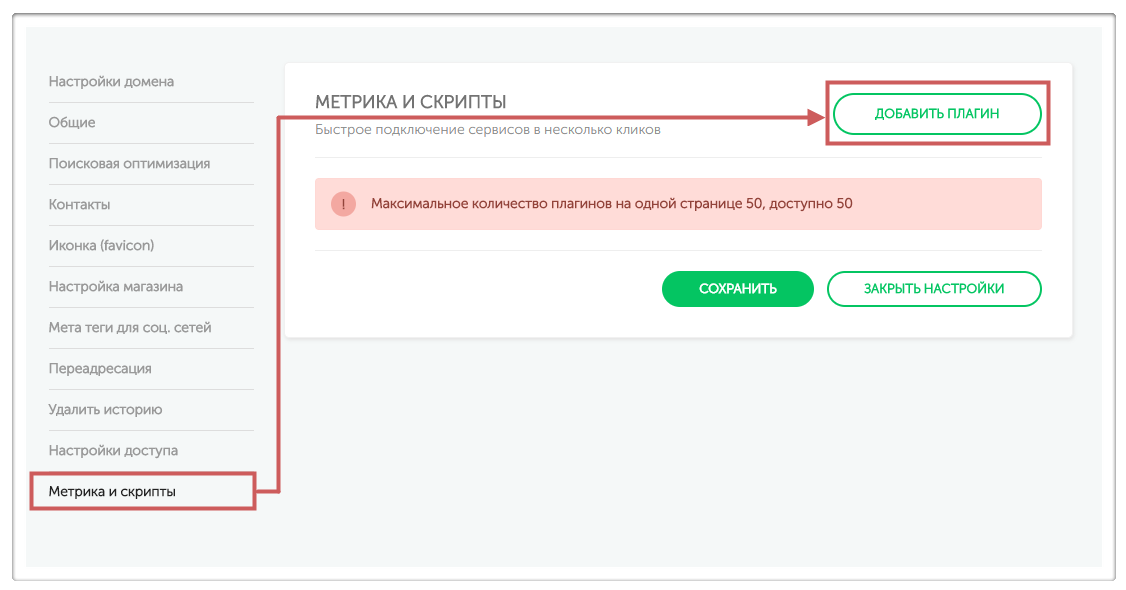
Task: Click the Быстрое подключение сервисов subtitle
Action: pos(488,129)
